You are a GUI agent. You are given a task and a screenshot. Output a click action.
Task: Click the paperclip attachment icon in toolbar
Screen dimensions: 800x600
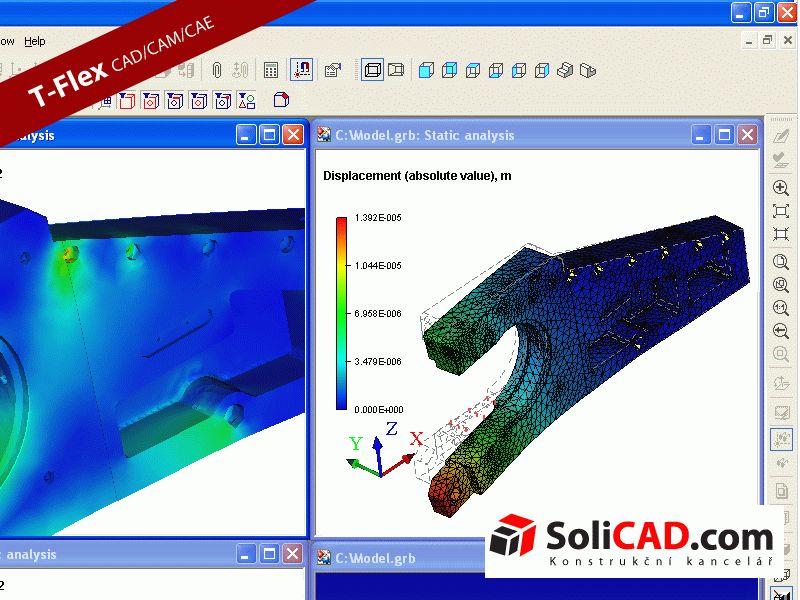click(217, 70)
